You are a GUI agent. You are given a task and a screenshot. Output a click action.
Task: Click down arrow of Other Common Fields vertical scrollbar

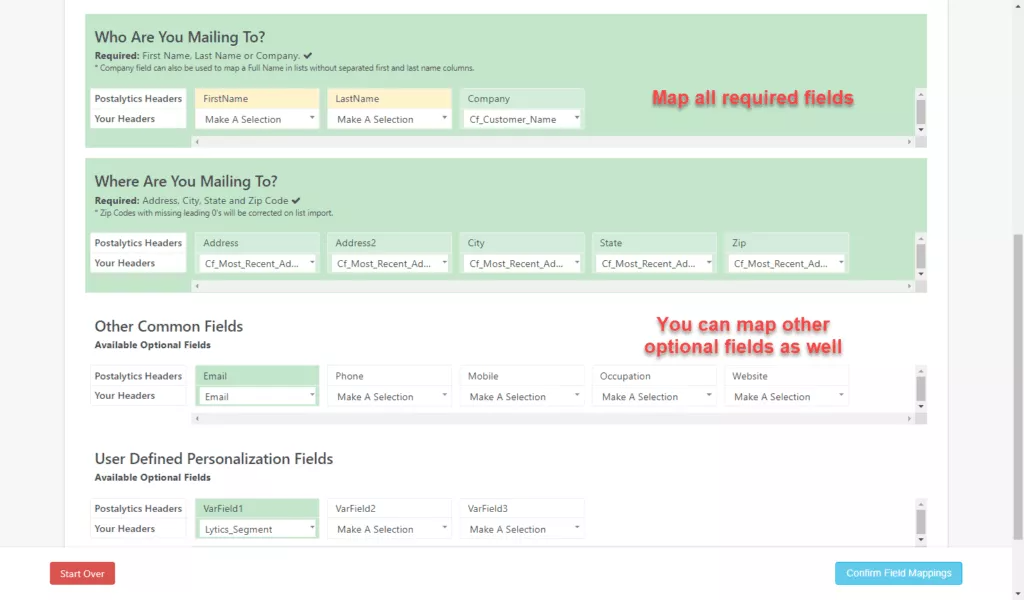point(921,407)
